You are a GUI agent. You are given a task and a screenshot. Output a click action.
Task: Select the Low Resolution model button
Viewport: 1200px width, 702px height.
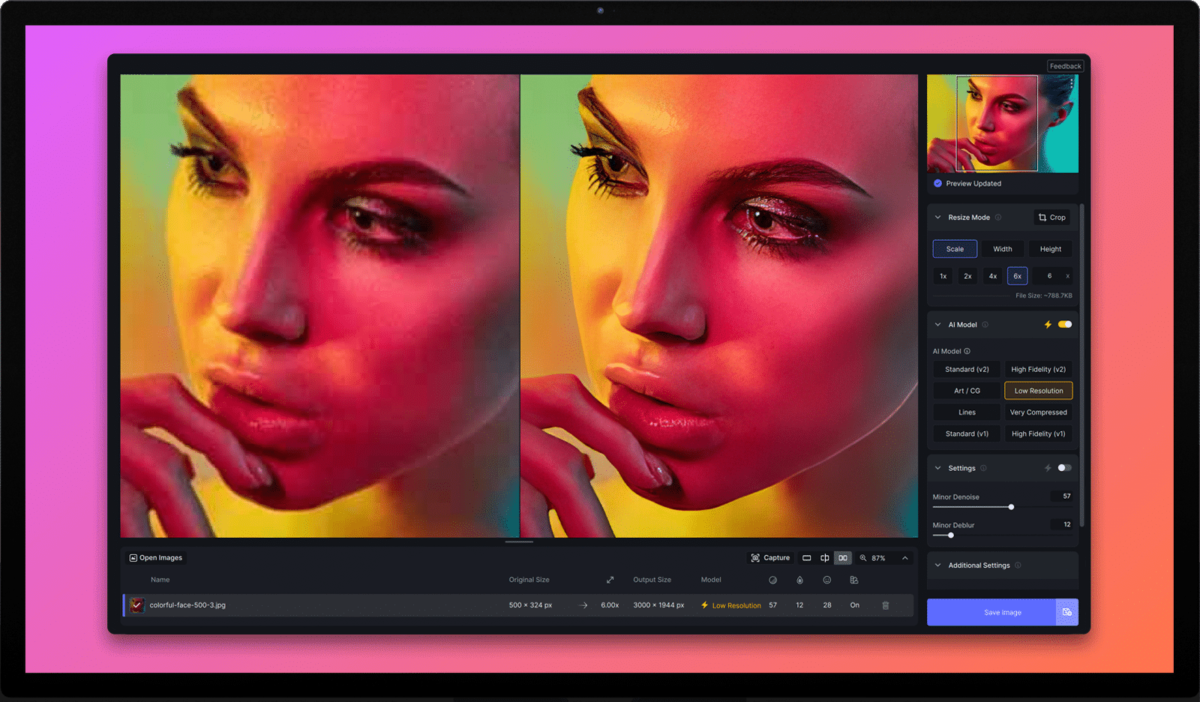tap(1038, 391)
